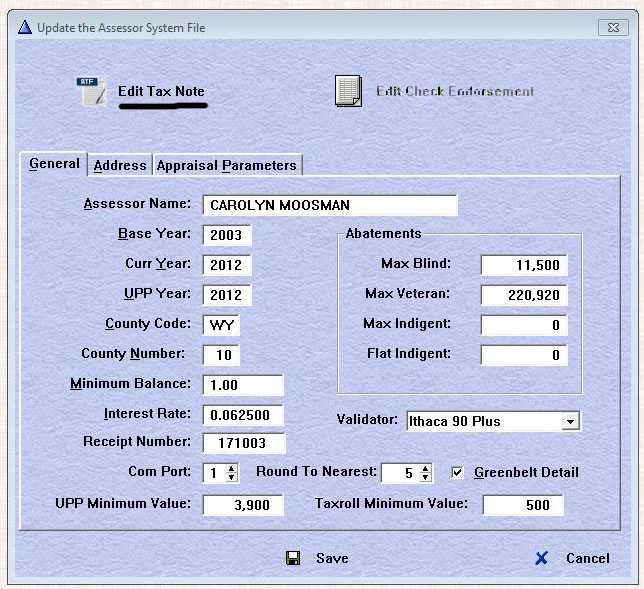Image resolution: width=644 pixels, height=589 pixels.
Task: Click the Edit Check Endorsement document icon
Action: [348, 91]
